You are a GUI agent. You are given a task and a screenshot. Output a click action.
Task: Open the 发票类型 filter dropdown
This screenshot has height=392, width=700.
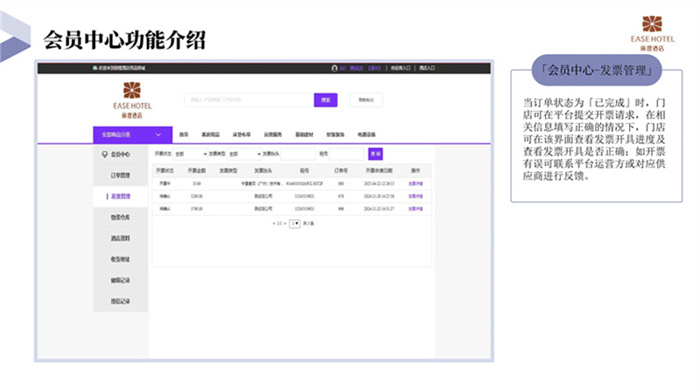point(244,154)
